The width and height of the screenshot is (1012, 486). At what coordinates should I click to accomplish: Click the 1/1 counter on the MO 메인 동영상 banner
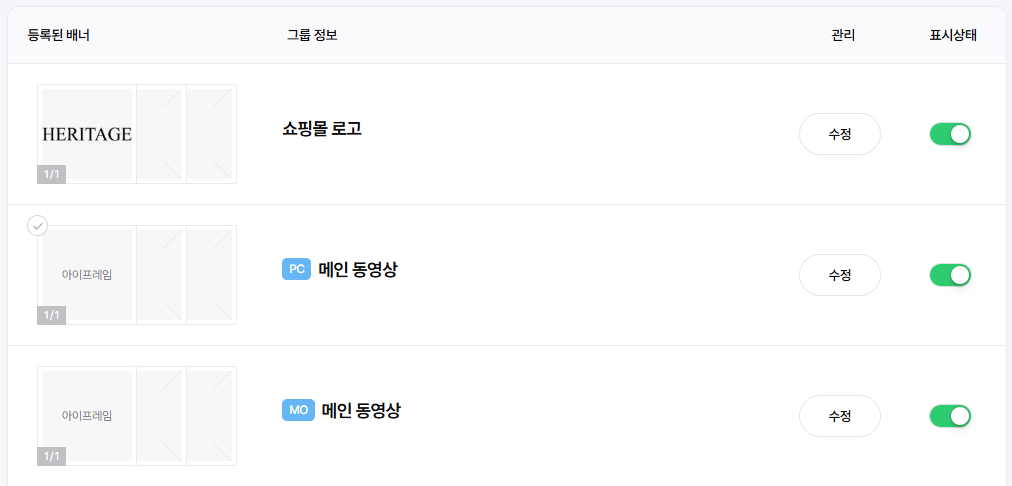click(x=51, y=456)
